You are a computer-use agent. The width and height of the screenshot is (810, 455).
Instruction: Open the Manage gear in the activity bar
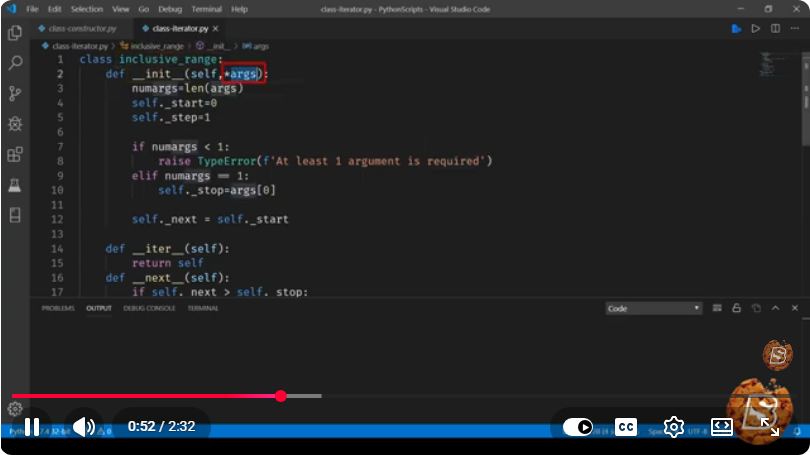point(15,409)
